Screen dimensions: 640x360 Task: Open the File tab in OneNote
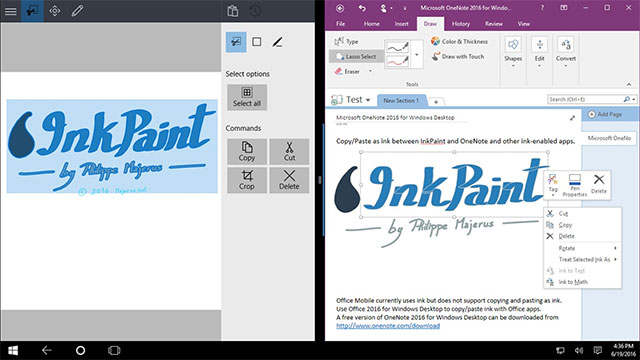point(340,24)
